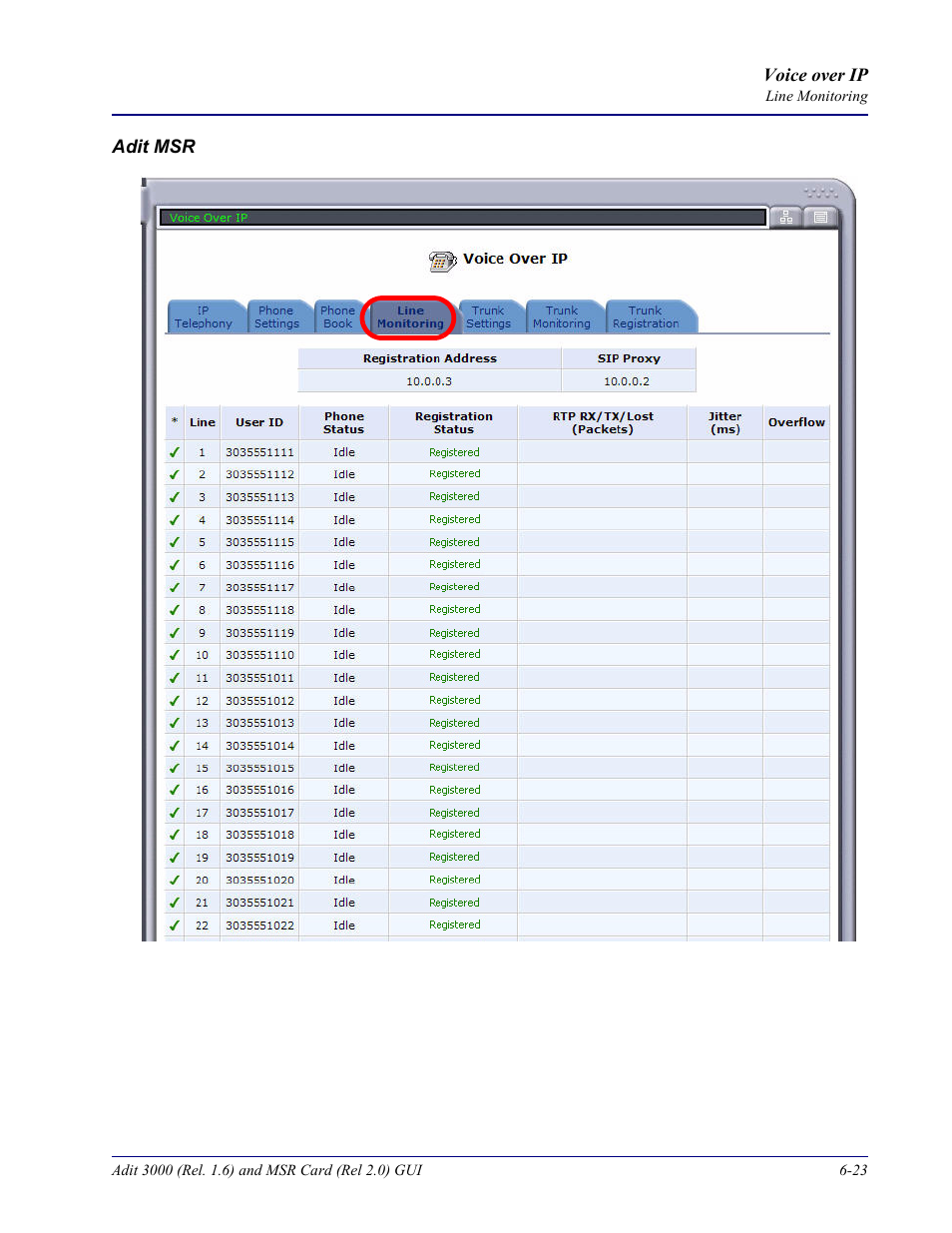
Task: Open the IP Telephony tab
Action: (x=204, y=317)
